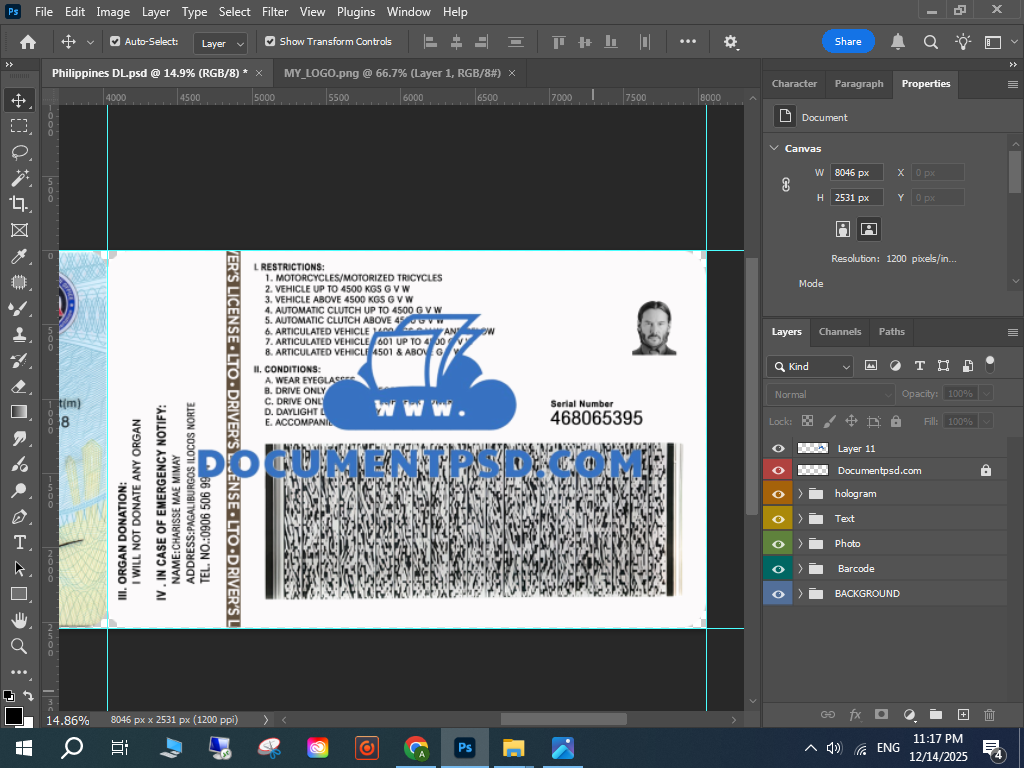Viewport: 1024px width, 768px height.
Task: Open the Filter menu
Action: (275, 12)
